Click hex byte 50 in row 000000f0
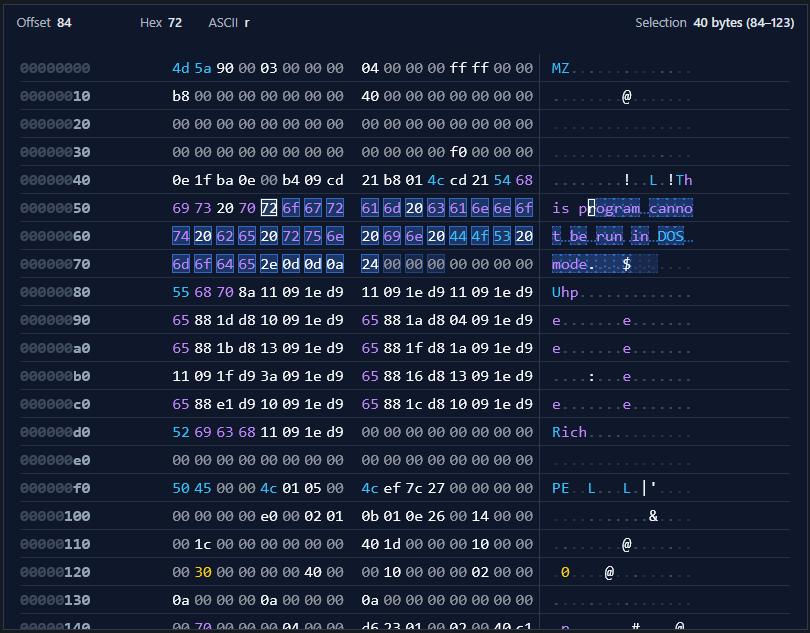 (x=181, y=488)
